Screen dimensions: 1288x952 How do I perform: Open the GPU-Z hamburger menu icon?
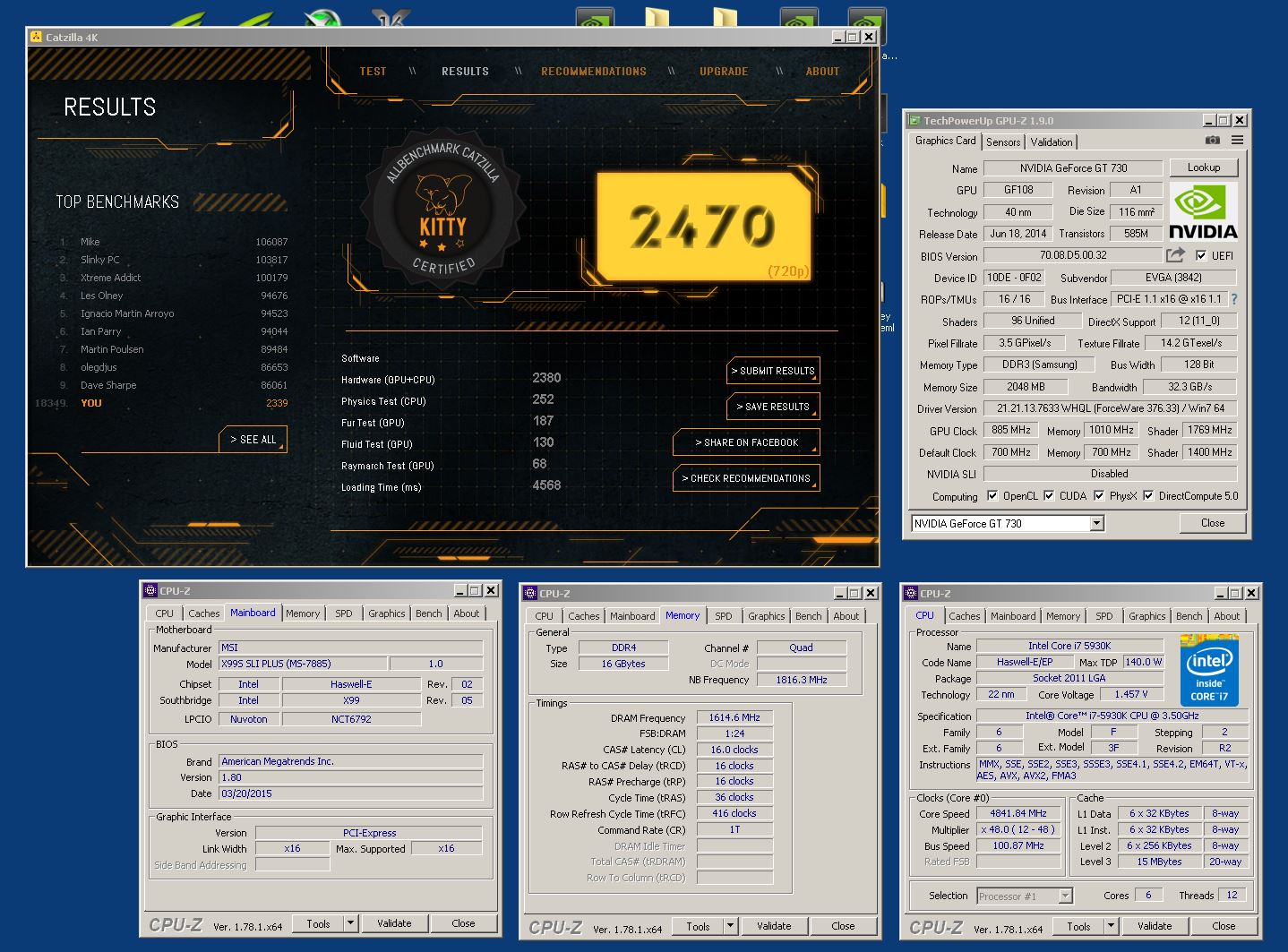pyautogui.click(x=1237, y=140)
